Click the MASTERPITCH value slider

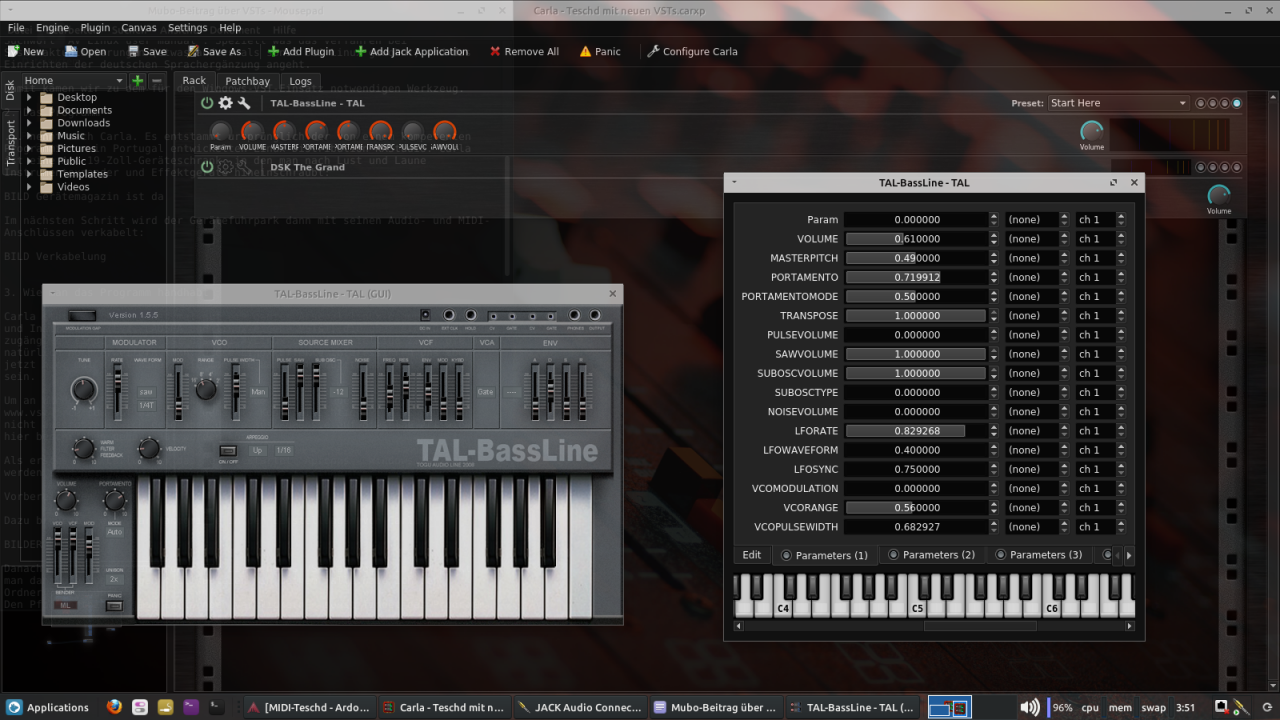pyautogui.click(x=916, y=258)
